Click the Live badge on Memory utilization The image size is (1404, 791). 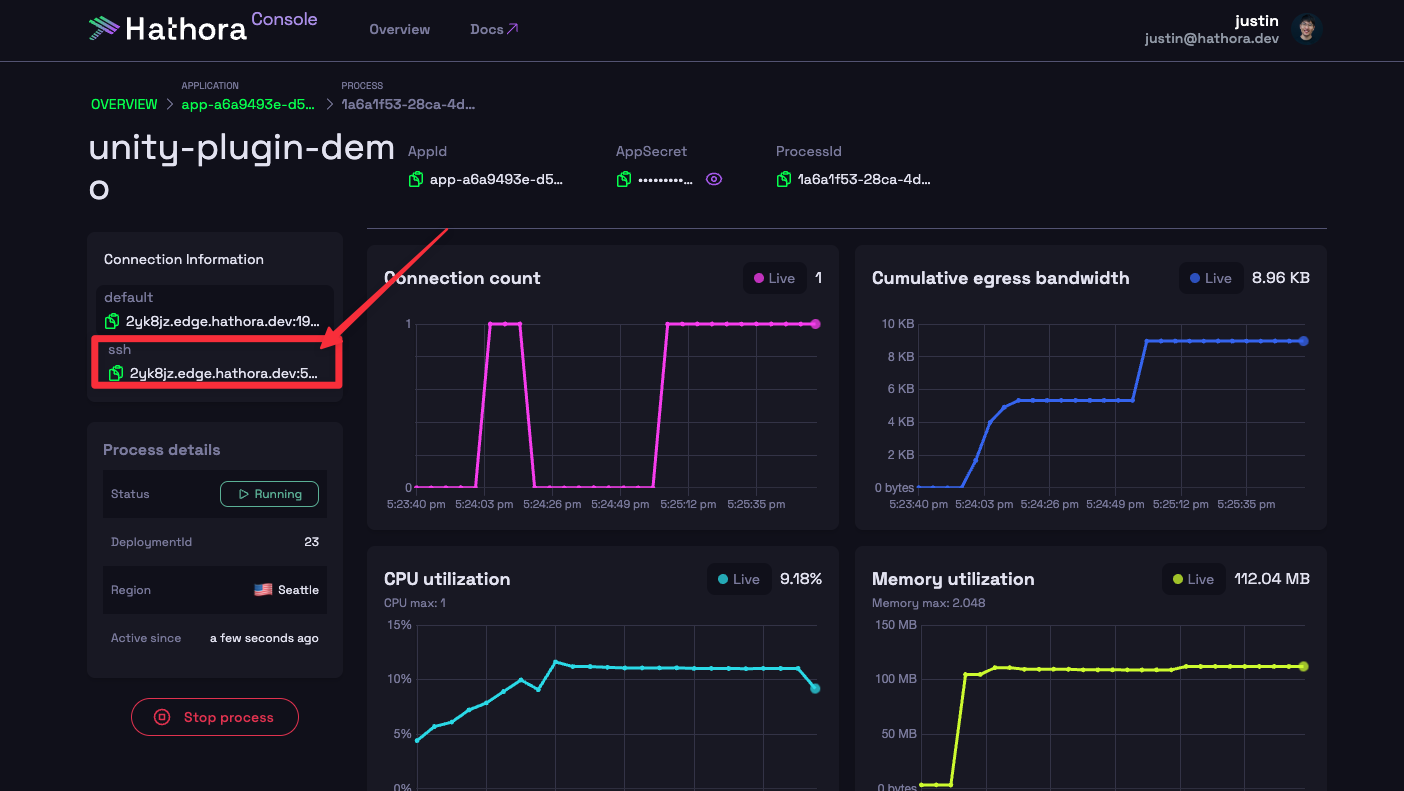pos(1193,579)
